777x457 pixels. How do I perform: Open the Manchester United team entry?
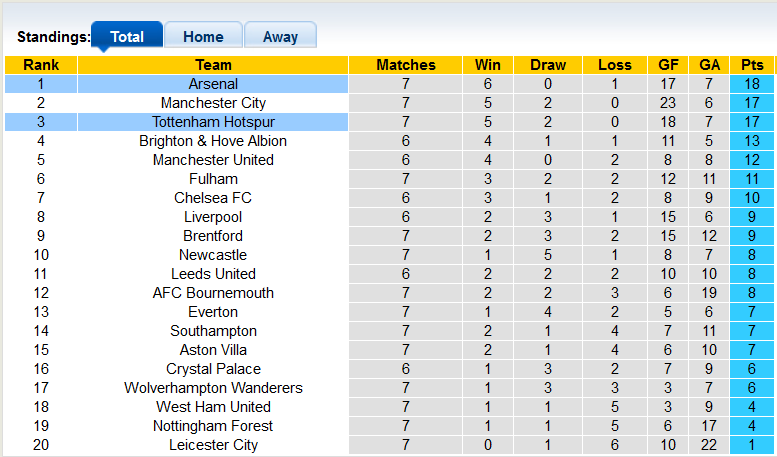point(213,160)
